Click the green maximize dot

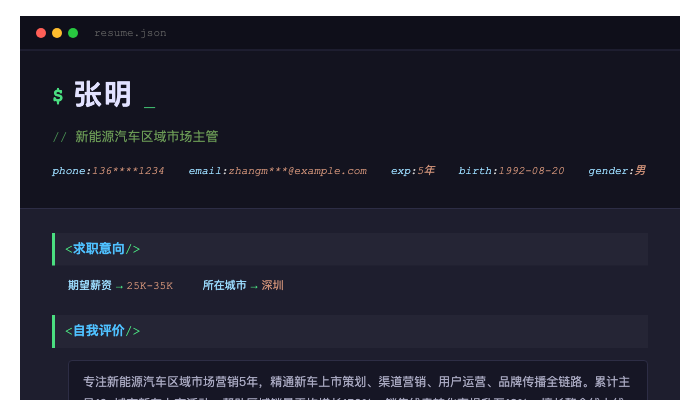(x=73, y=33)
